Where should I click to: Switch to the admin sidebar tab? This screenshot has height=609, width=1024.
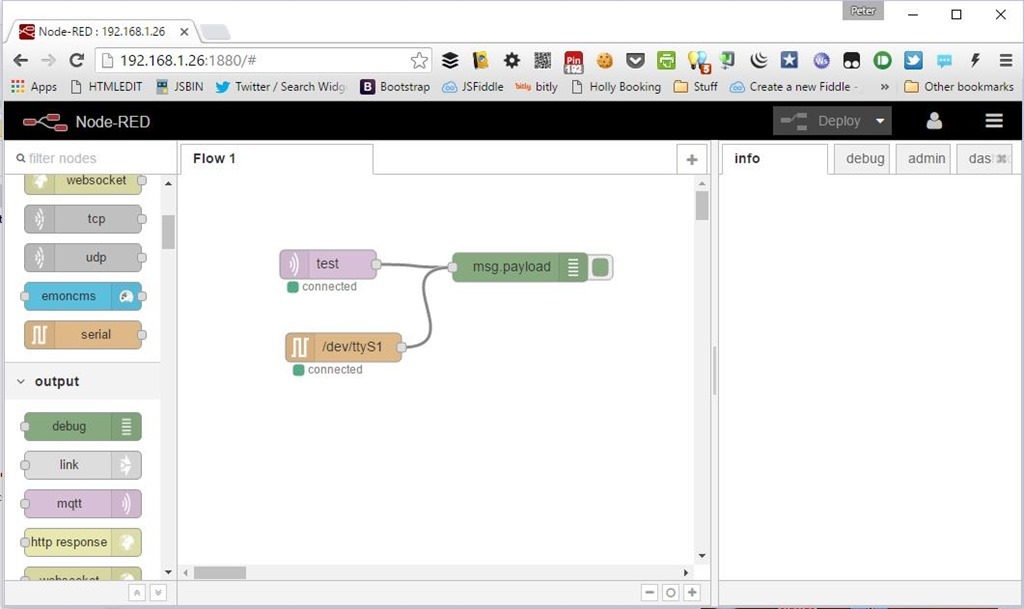click(x=926, y=159)
